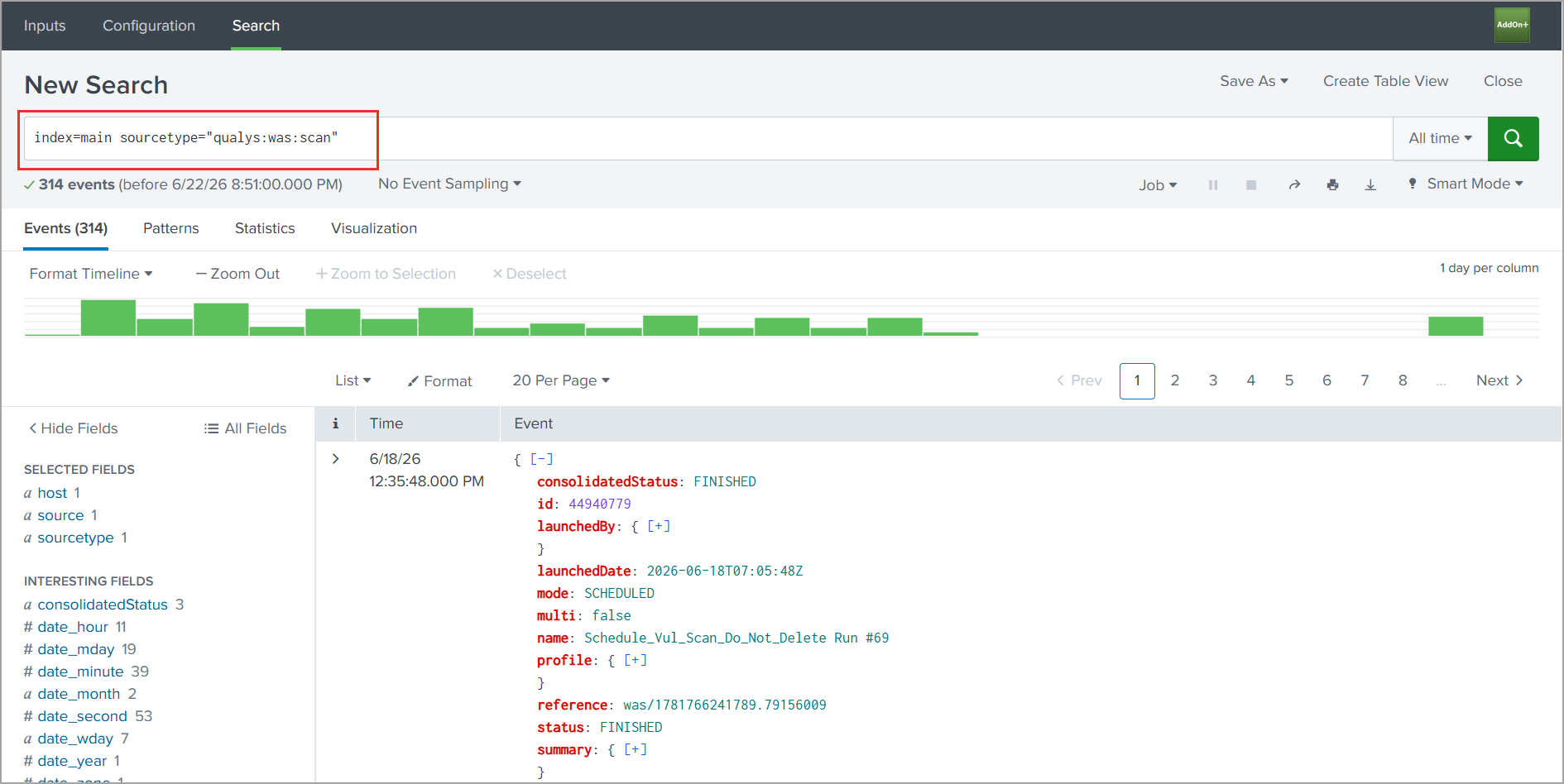The height and width of the screenshot is (784, 1564).
Task: Expand the 6/18/26 event row
Action: 335,459
